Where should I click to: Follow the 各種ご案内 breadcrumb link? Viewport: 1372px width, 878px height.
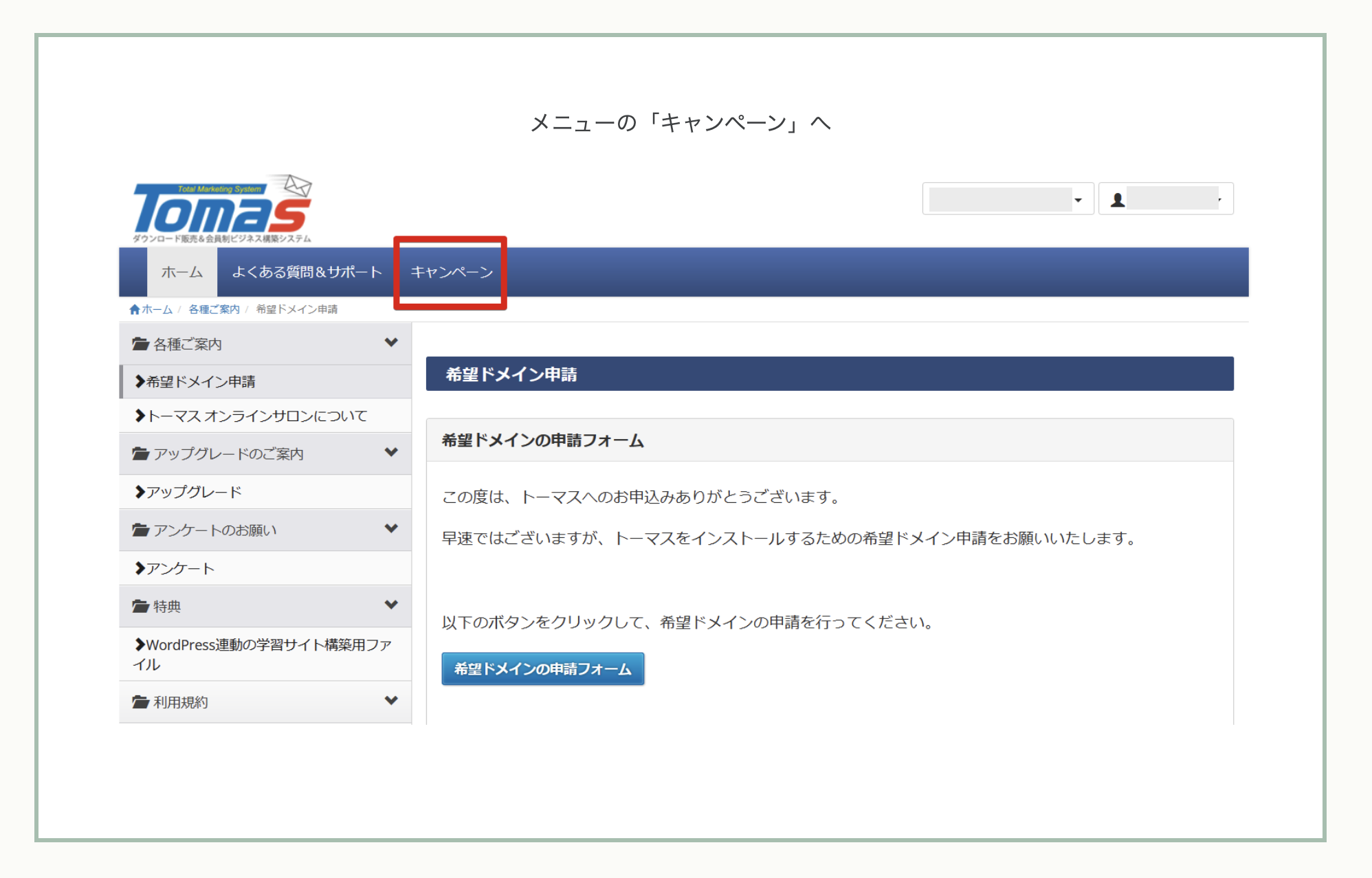click(x=214, y=310)
